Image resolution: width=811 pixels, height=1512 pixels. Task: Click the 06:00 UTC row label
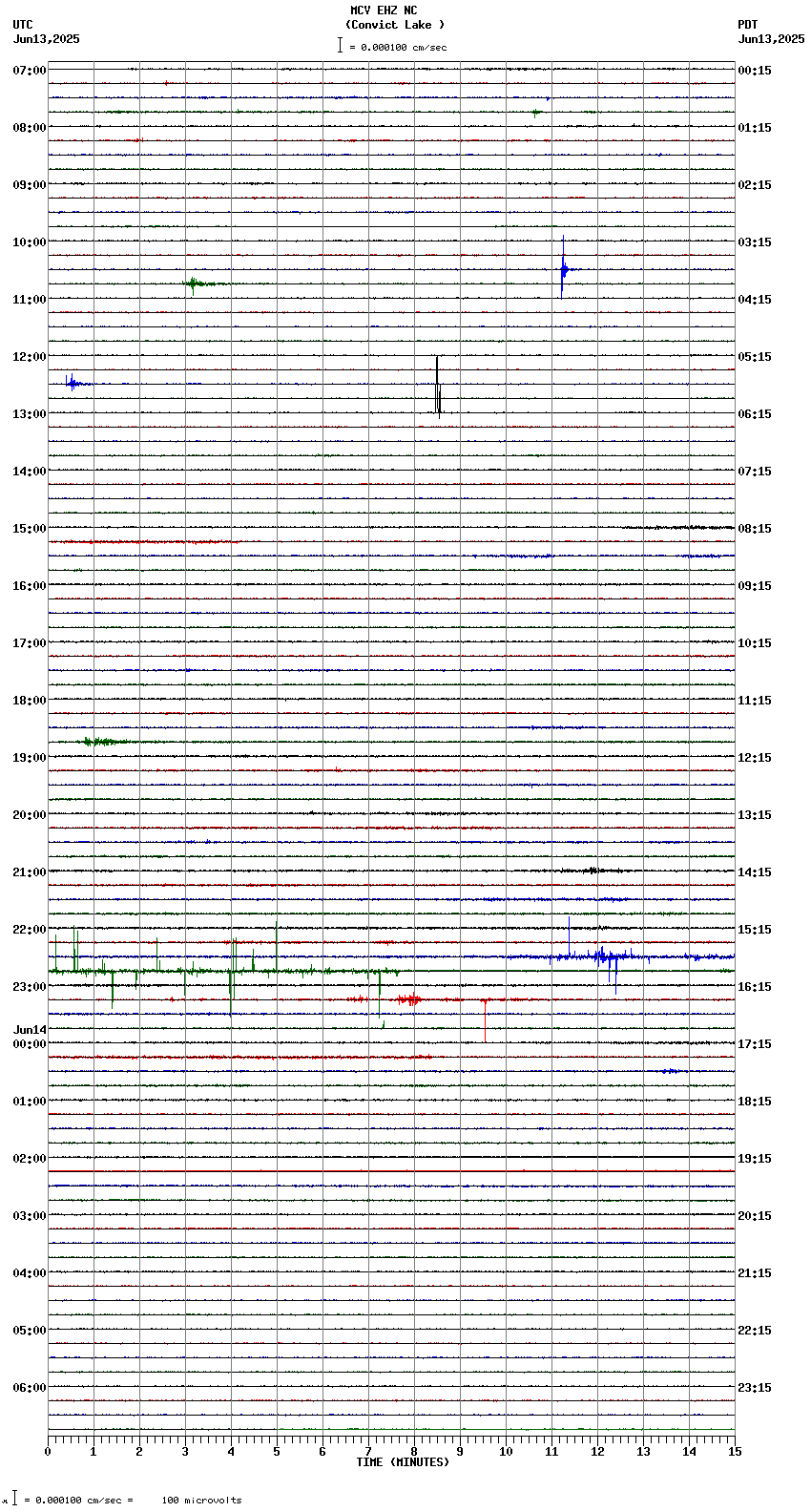click(30, 1388)
